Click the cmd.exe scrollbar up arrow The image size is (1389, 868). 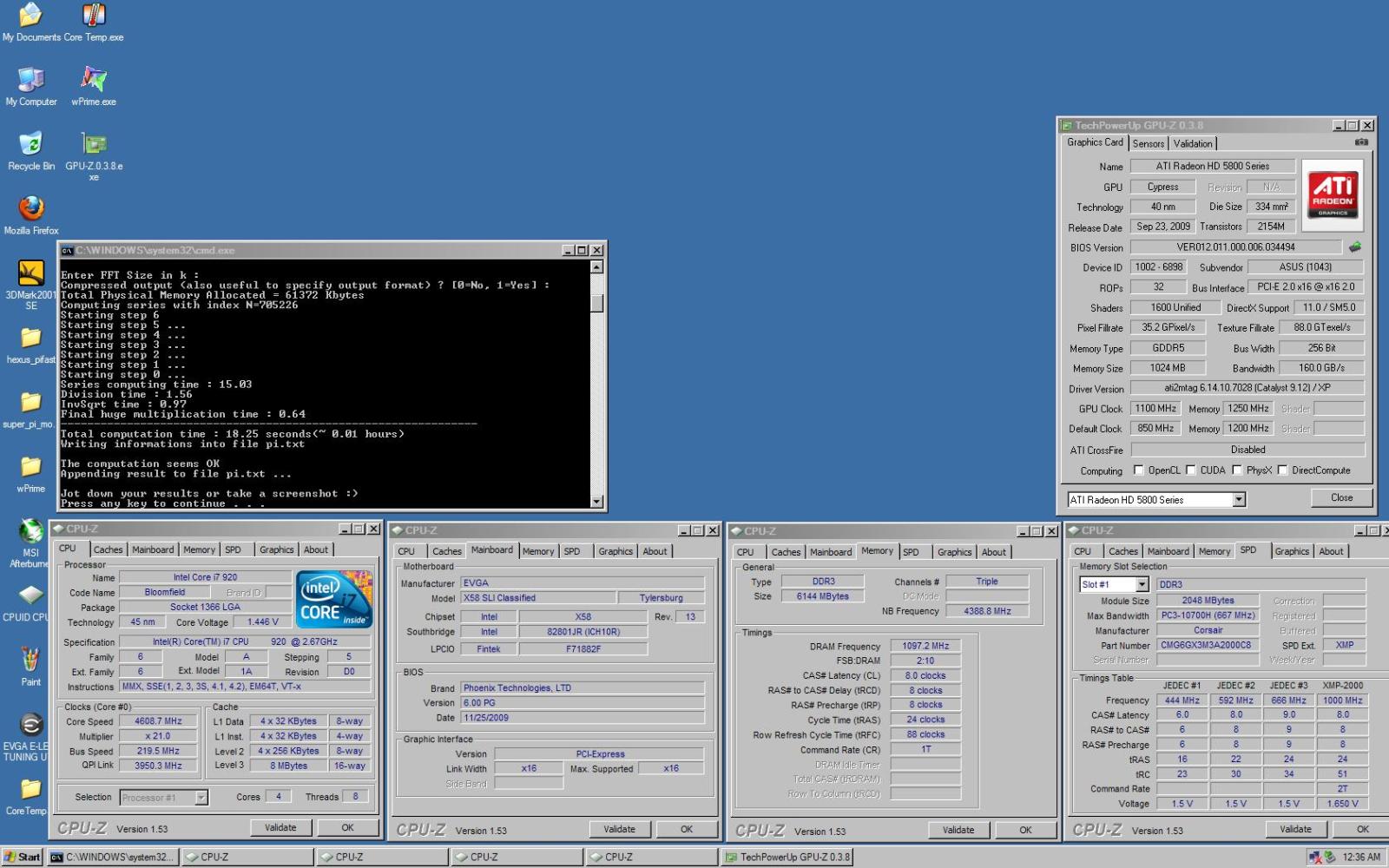click(x=596, y=266)
